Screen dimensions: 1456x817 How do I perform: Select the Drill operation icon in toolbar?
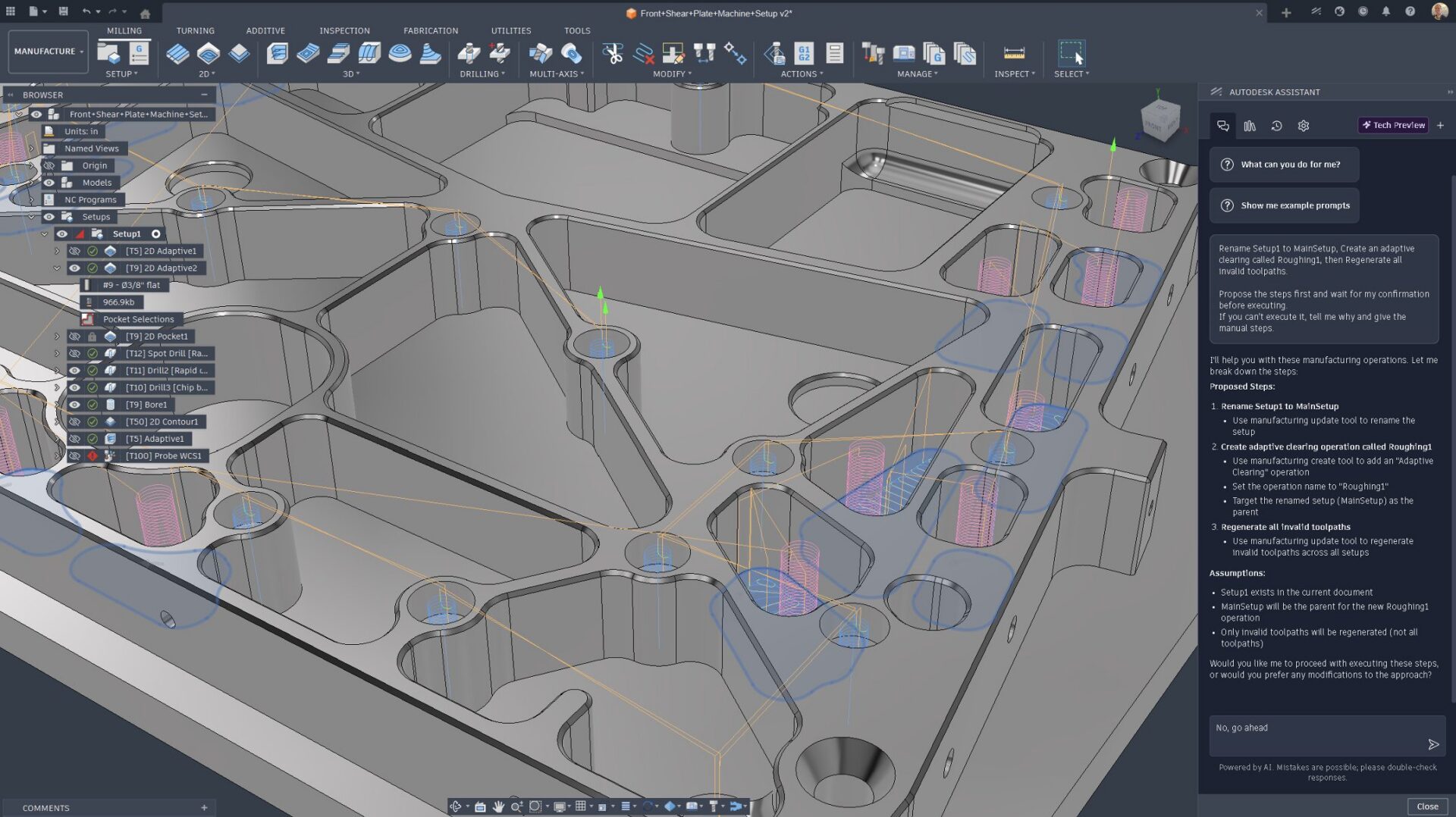tap(469, 53)
